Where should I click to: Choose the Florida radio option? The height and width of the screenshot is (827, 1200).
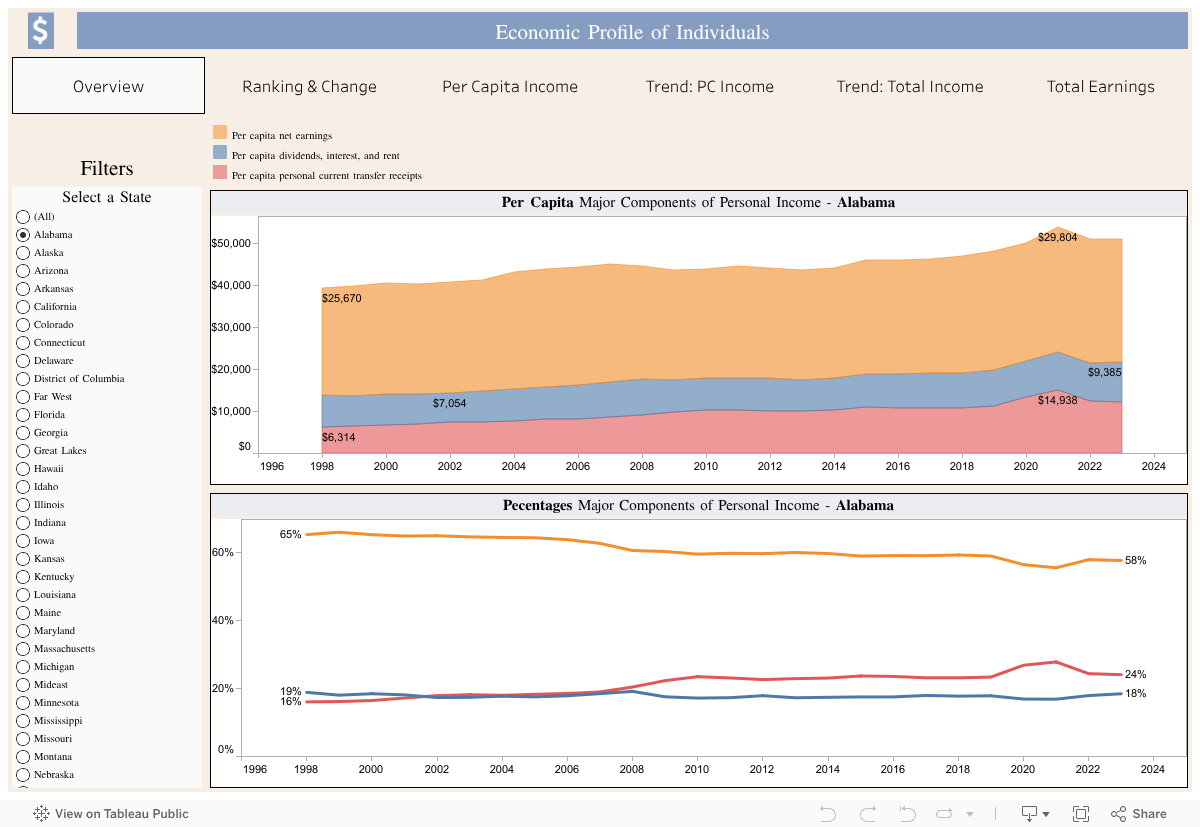click(23, 415)
